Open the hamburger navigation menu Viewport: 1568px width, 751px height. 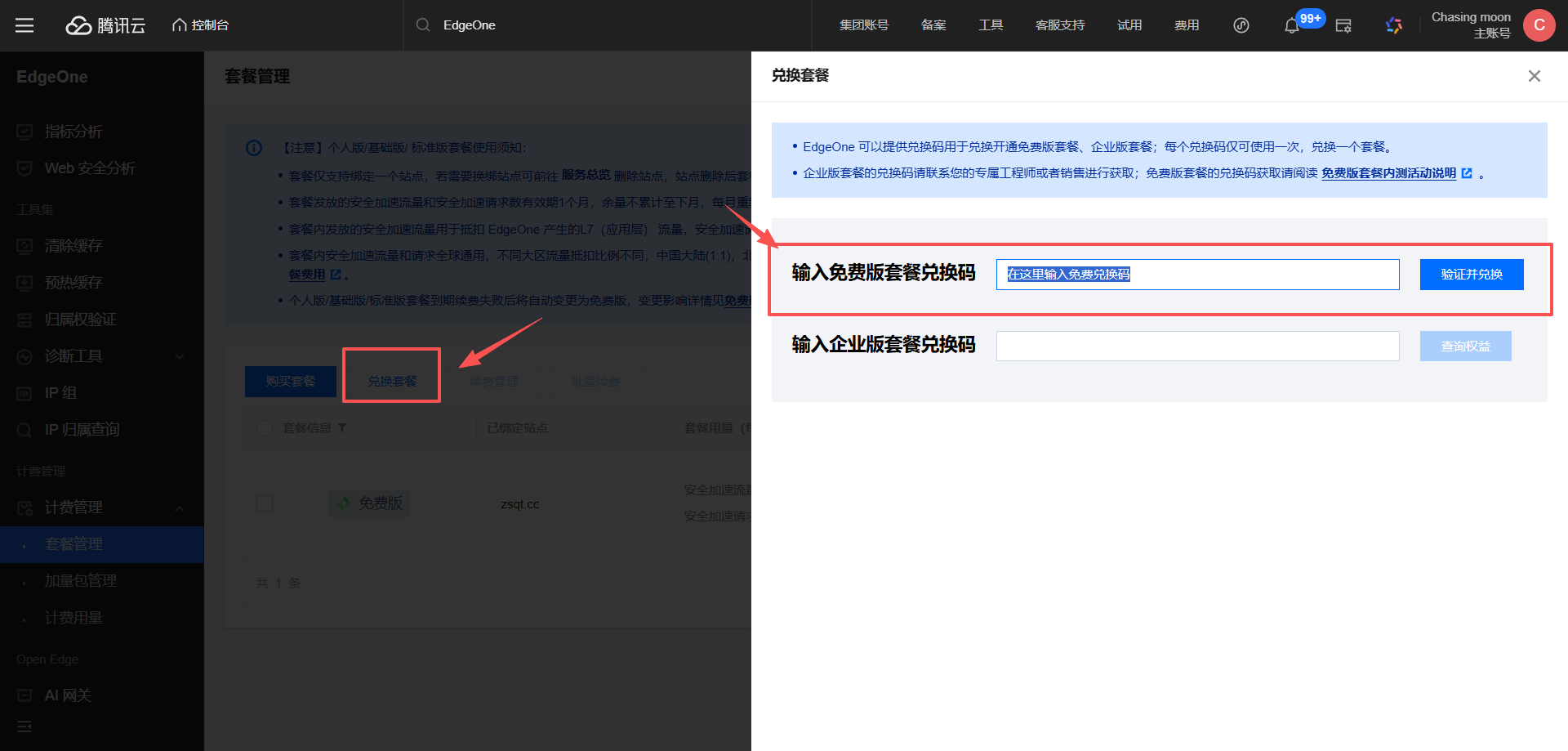24,25
